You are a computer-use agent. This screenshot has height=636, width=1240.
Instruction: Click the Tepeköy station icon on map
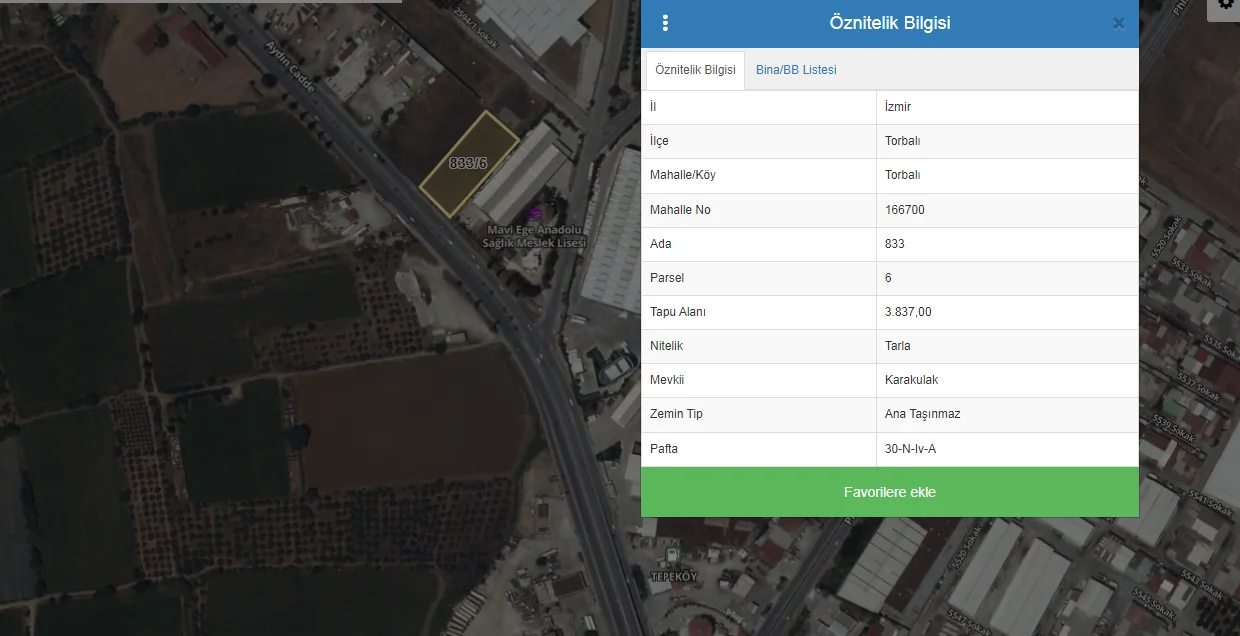click(x=673, y=552)
